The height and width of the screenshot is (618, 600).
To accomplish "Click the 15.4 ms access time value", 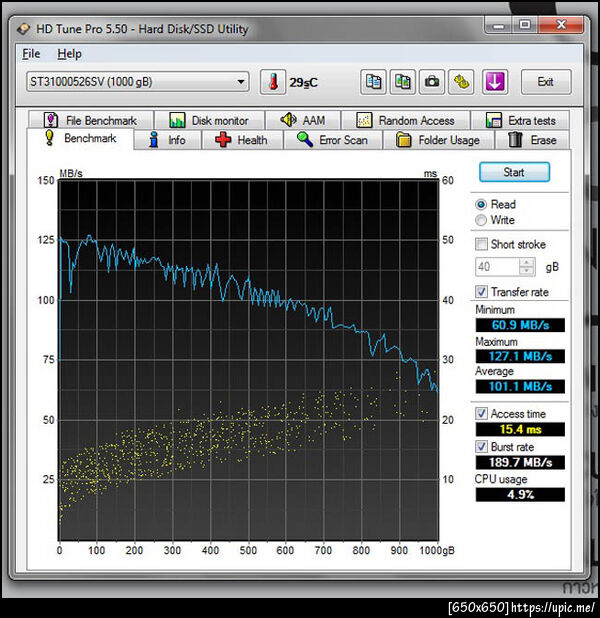I will coord(520,429).
